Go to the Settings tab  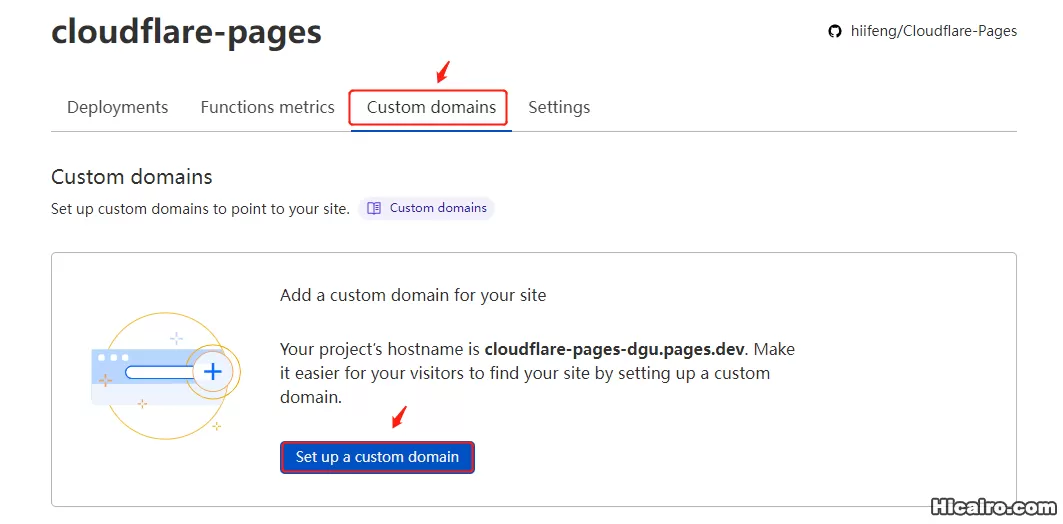(559, 107)
